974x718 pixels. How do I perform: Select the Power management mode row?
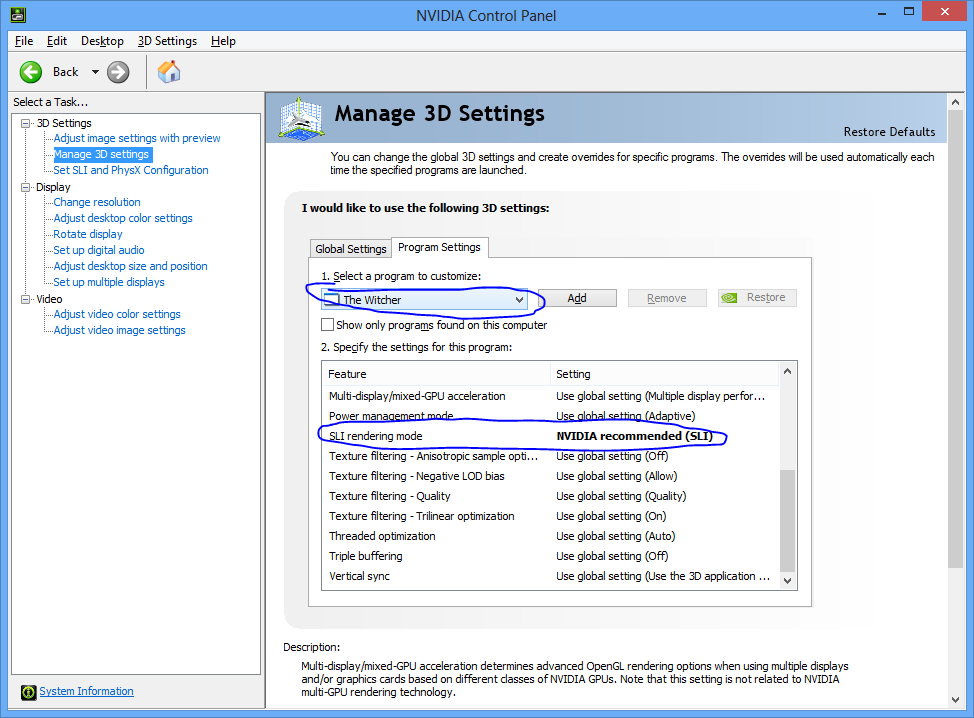pyautogui.click(x=550, y=416)
